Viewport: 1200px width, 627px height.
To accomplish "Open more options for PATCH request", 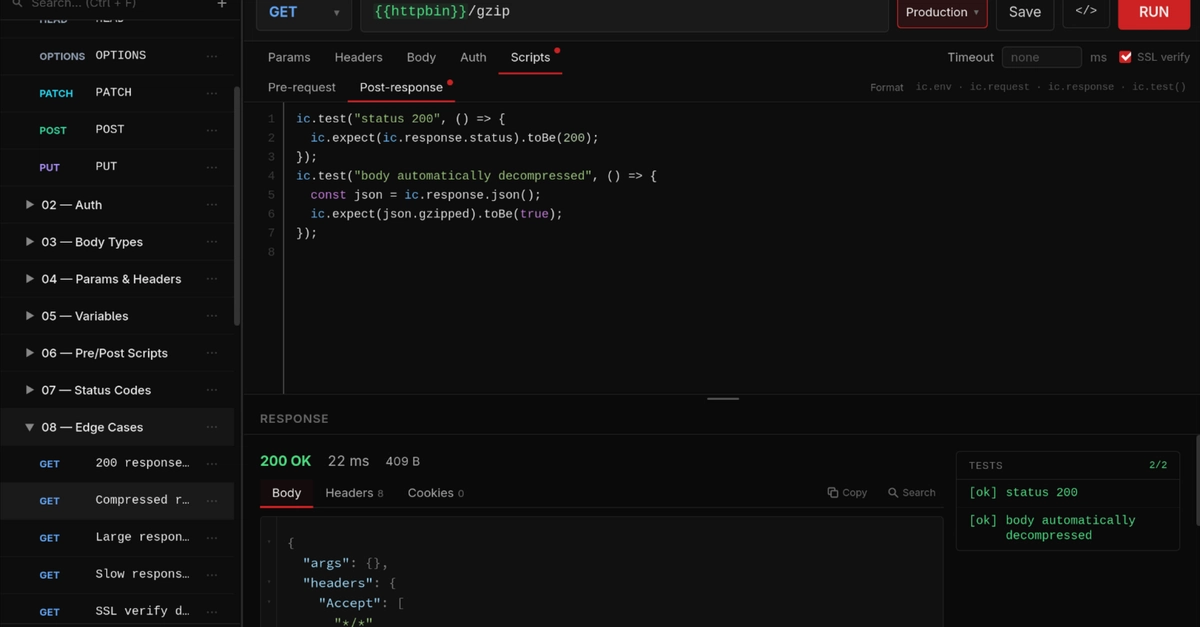I will point(212,93).
